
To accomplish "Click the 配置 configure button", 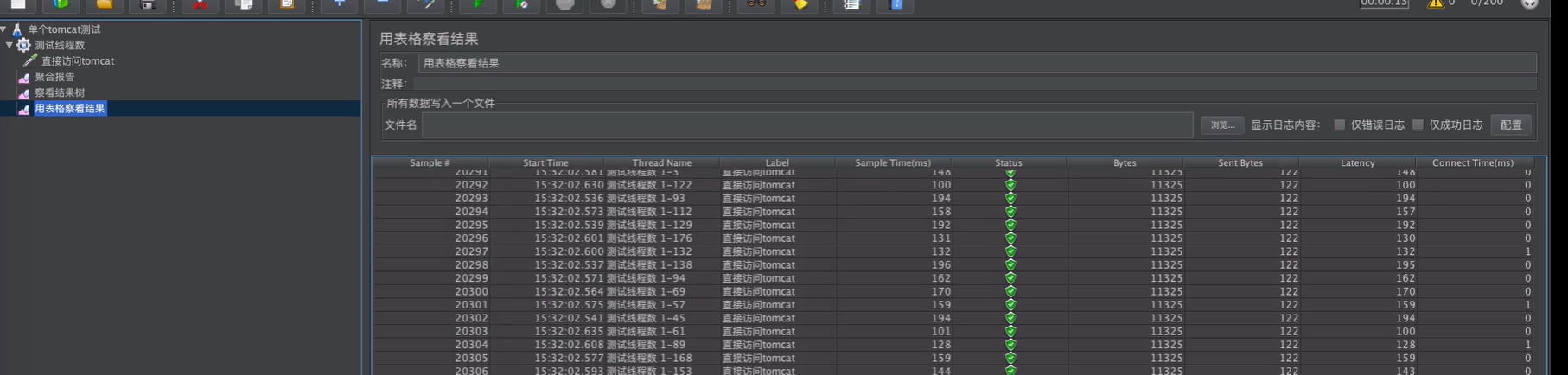I will click(x=1511, y=125).
